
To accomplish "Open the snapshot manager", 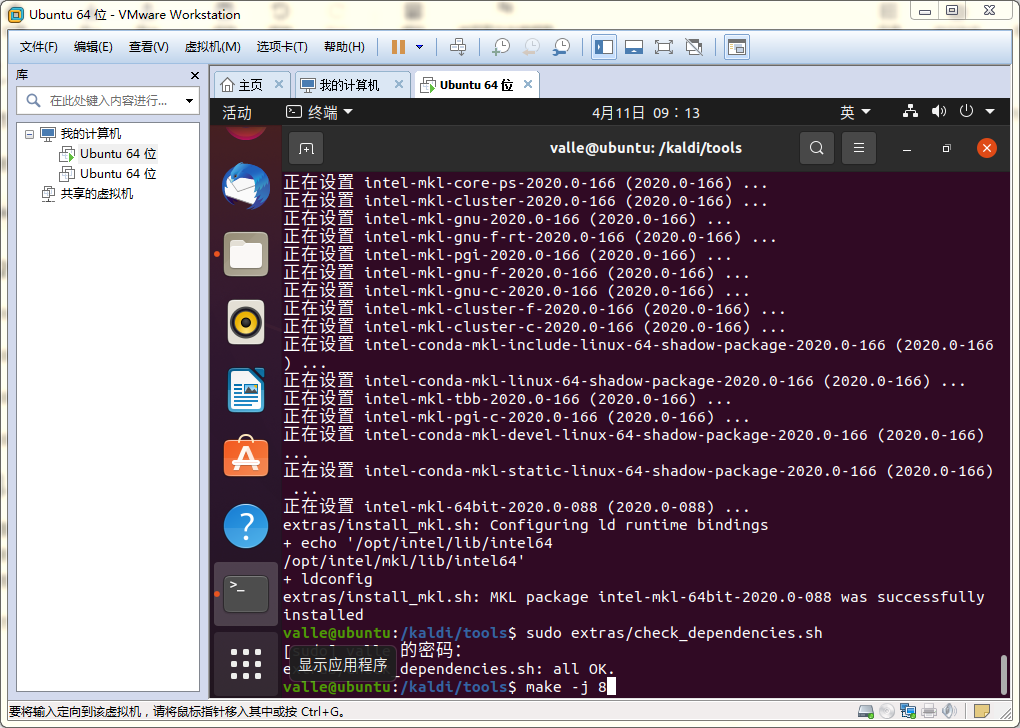I will 561,47.
